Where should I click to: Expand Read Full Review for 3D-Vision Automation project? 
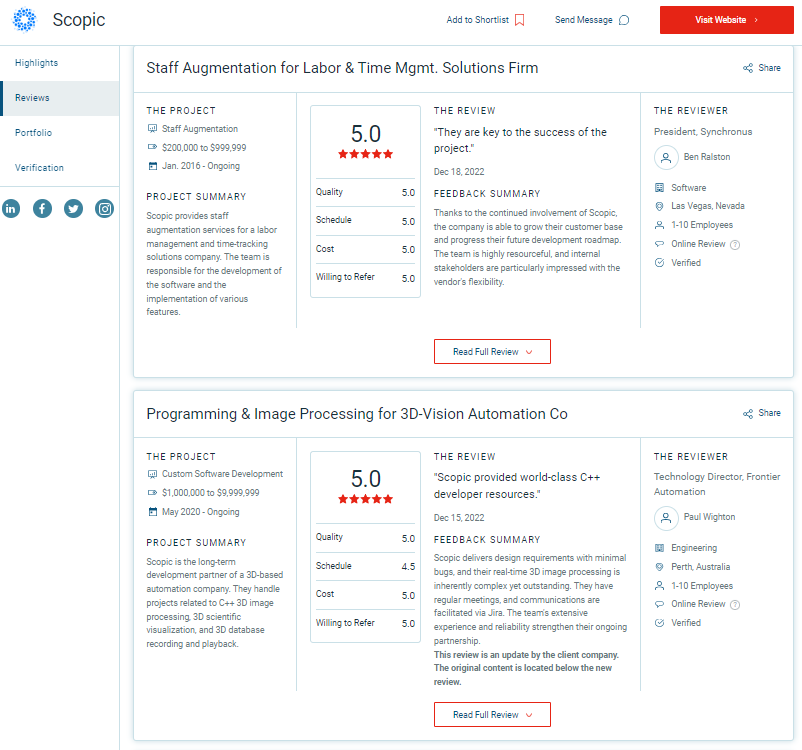tap(492, 714)
